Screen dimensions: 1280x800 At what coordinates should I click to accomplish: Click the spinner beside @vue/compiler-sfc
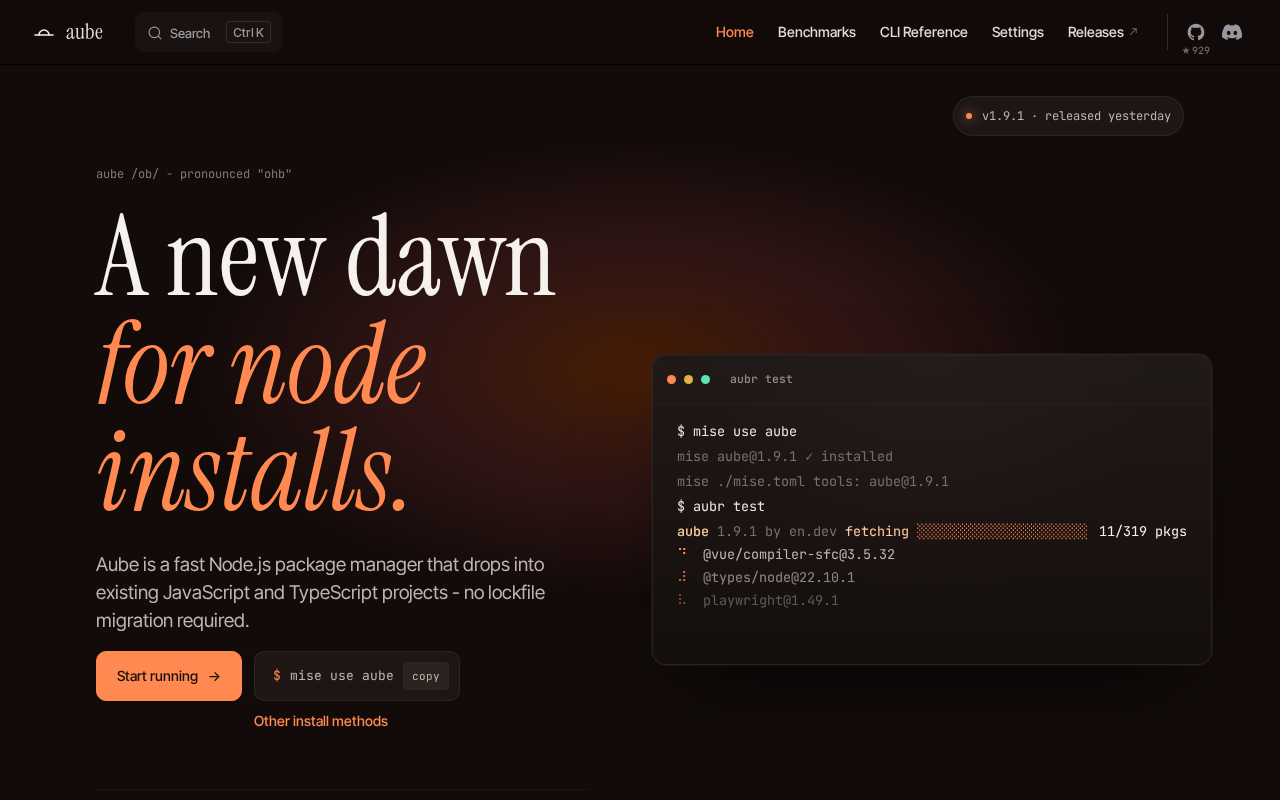[683, 551]
